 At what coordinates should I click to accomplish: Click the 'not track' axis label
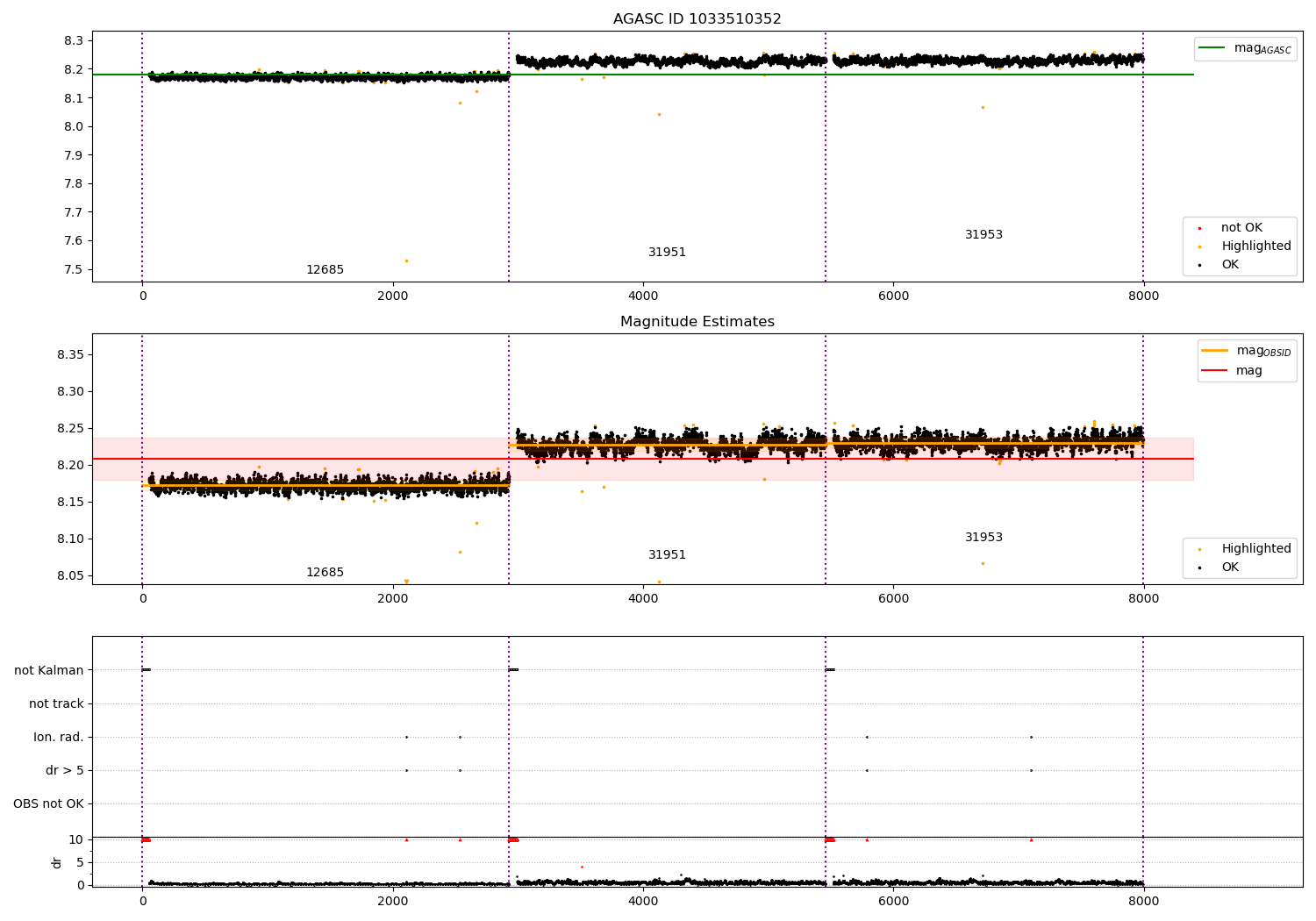[56, 703]
